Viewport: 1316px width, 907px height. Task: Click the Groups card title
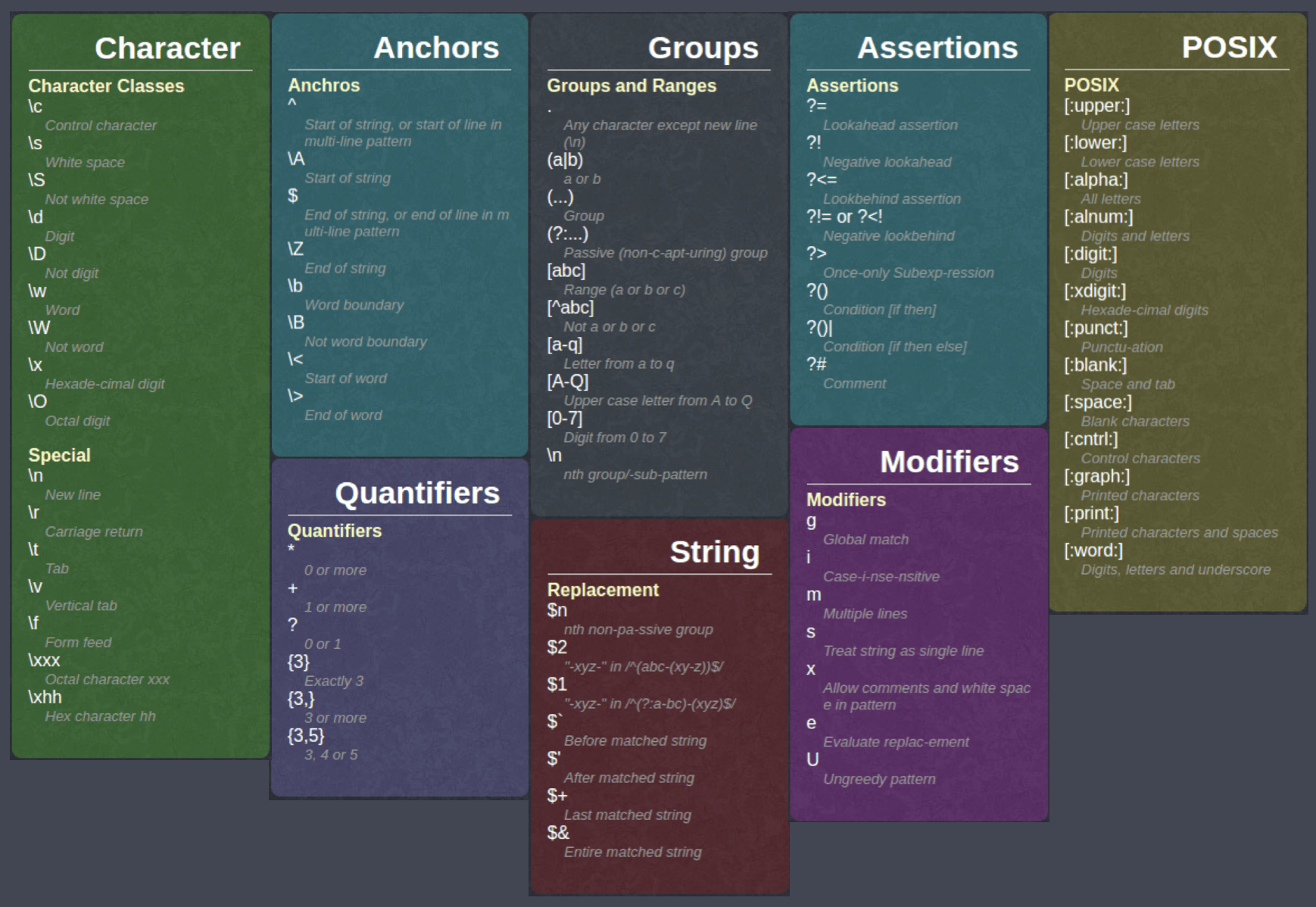pyautogui.click(x=703, y=48)
